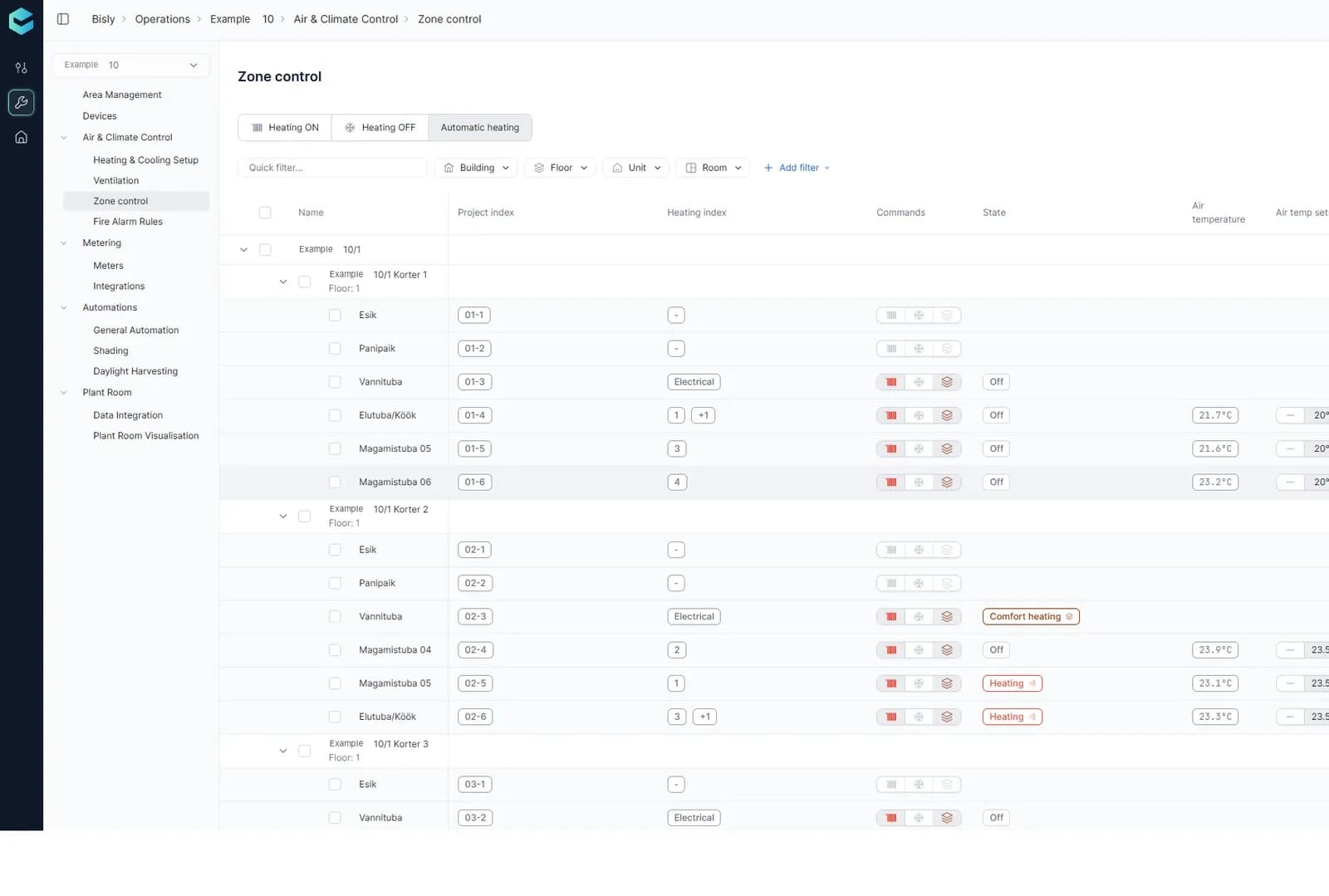
Task: Click snowflake command icon for Vannituba 02-3
Action: 919,617
